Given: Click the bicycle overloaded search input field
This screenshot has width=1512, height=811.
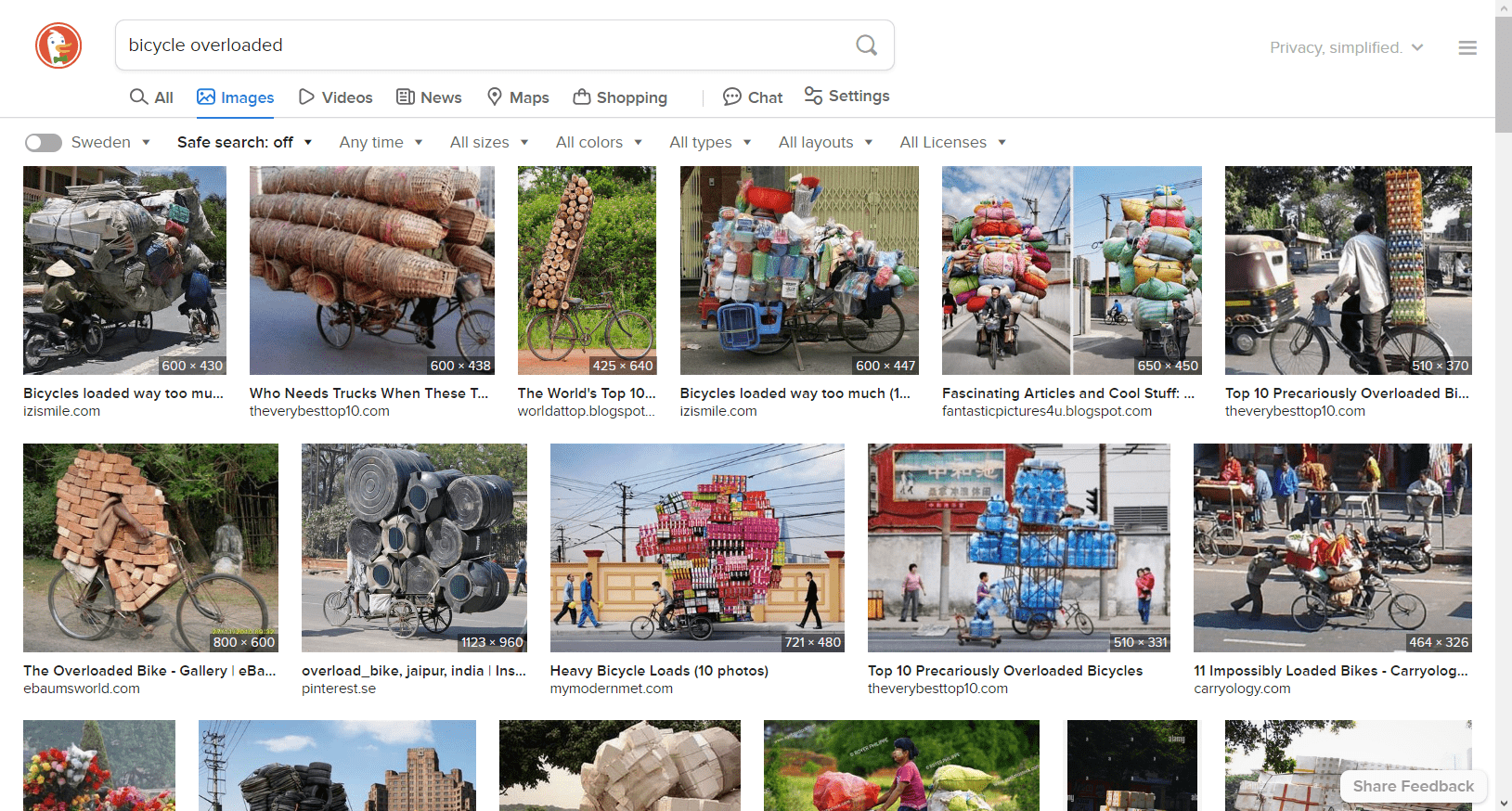Looking at the screenshot, I should coord(483,45).
